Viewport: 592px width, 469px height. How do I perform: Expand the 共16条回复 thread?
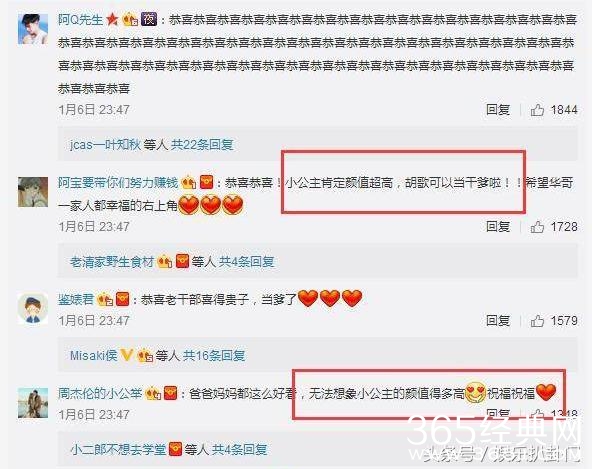click(214, 355)
